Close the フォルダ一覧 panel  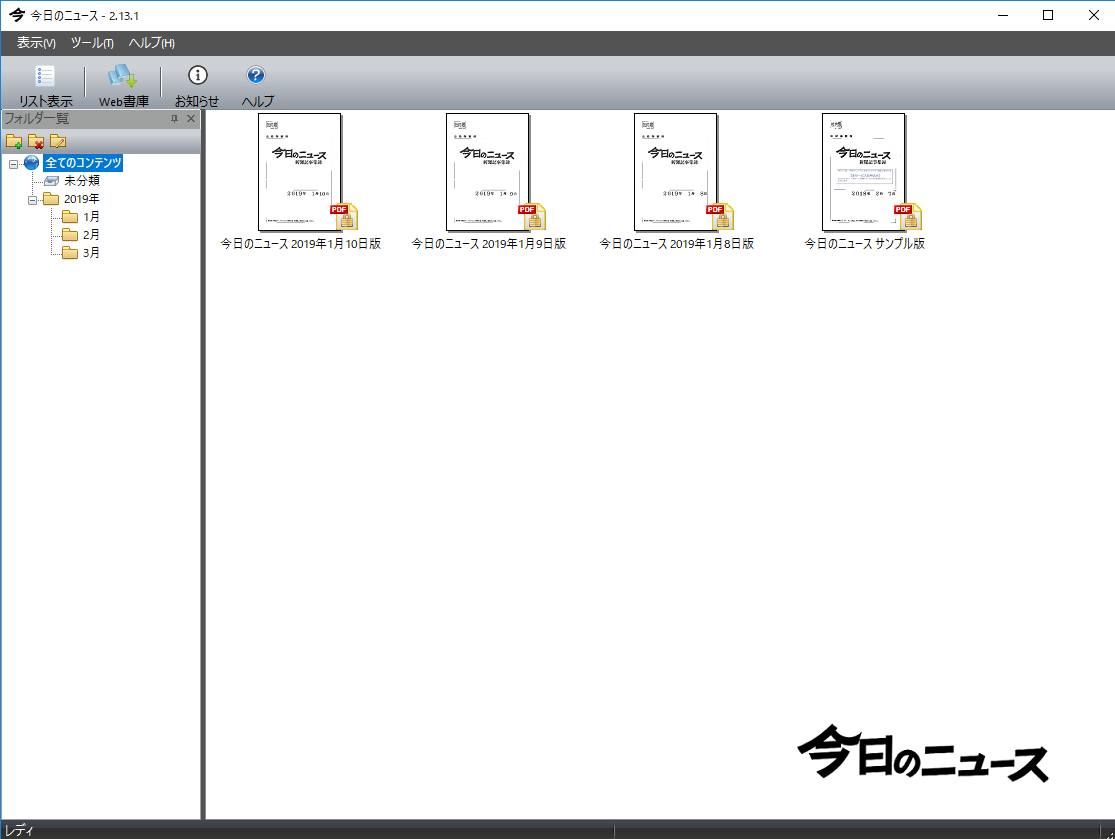click(x=191, y=119)
